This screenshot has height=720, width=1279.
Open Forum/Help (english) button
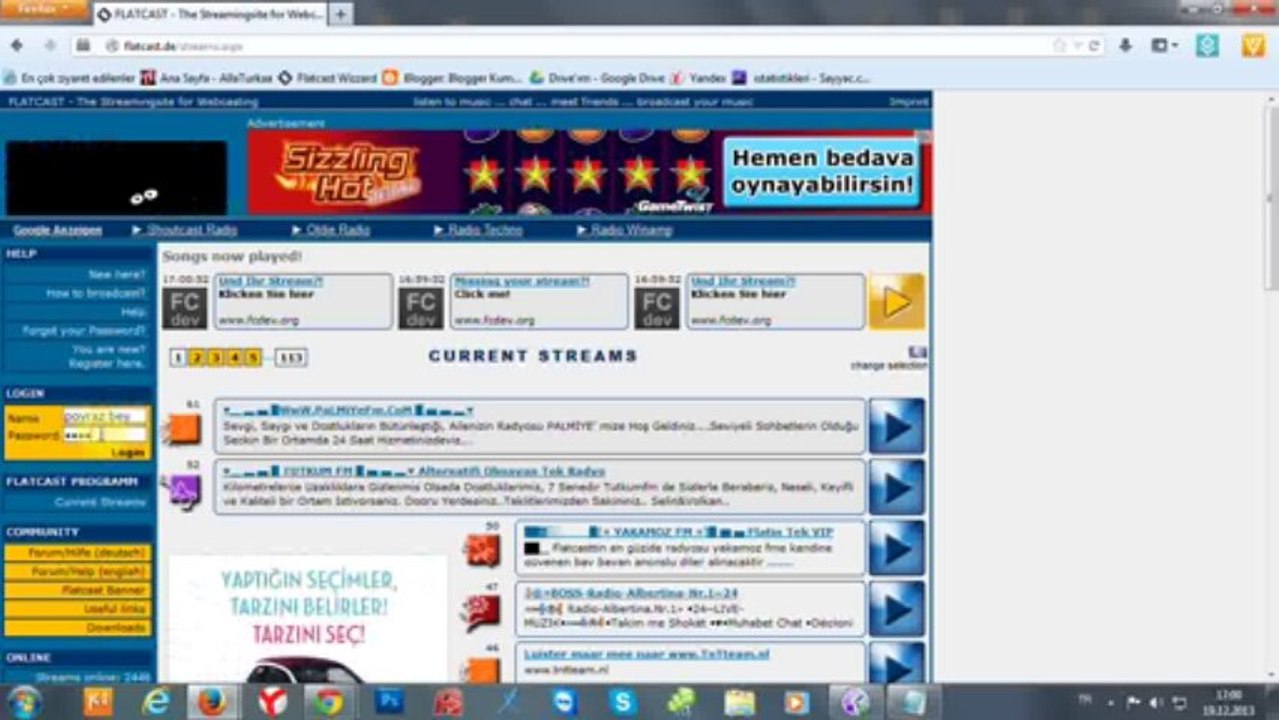78,572
